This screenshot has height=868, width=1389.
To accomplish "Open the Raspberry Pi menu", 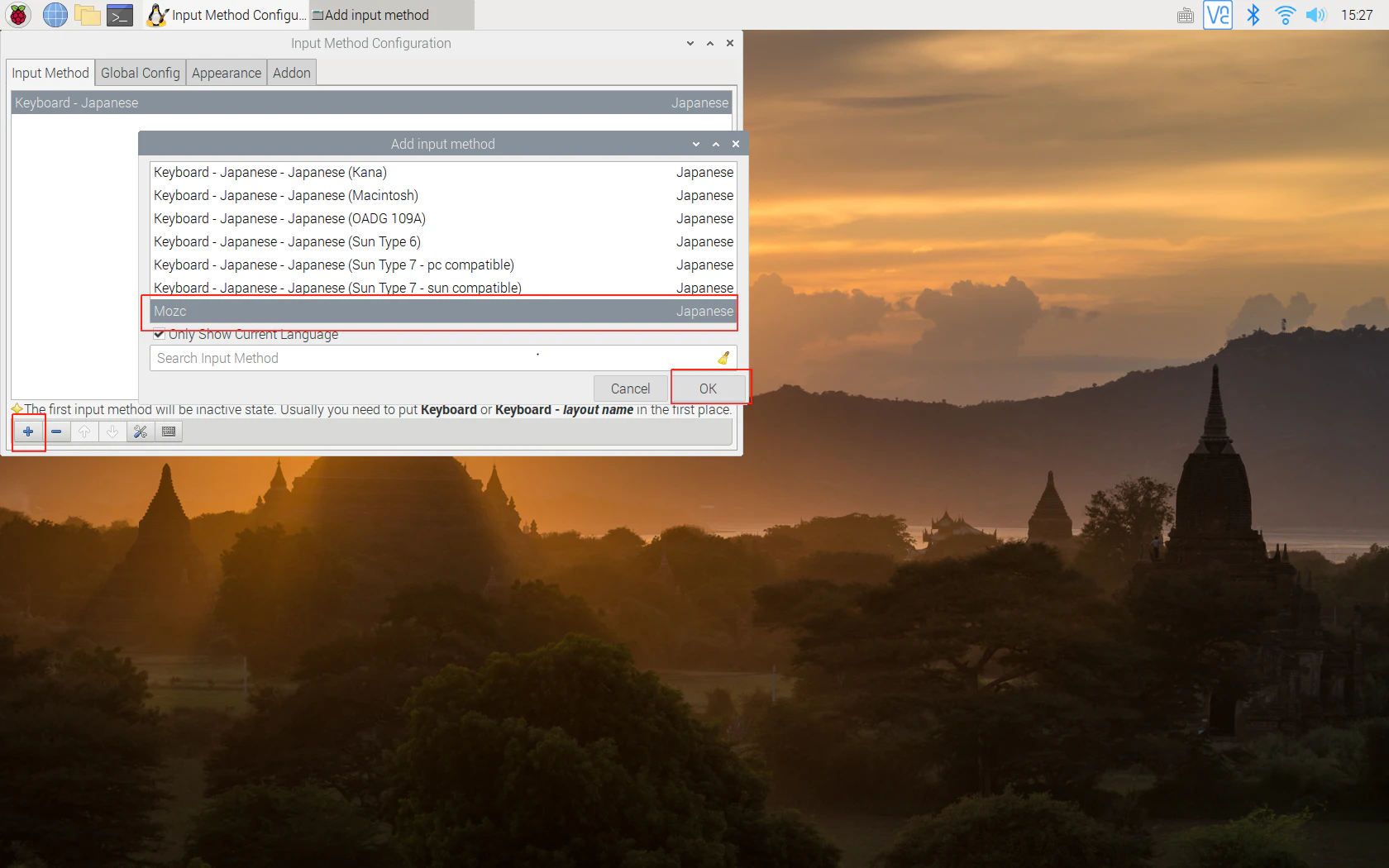I will [18, 15].
